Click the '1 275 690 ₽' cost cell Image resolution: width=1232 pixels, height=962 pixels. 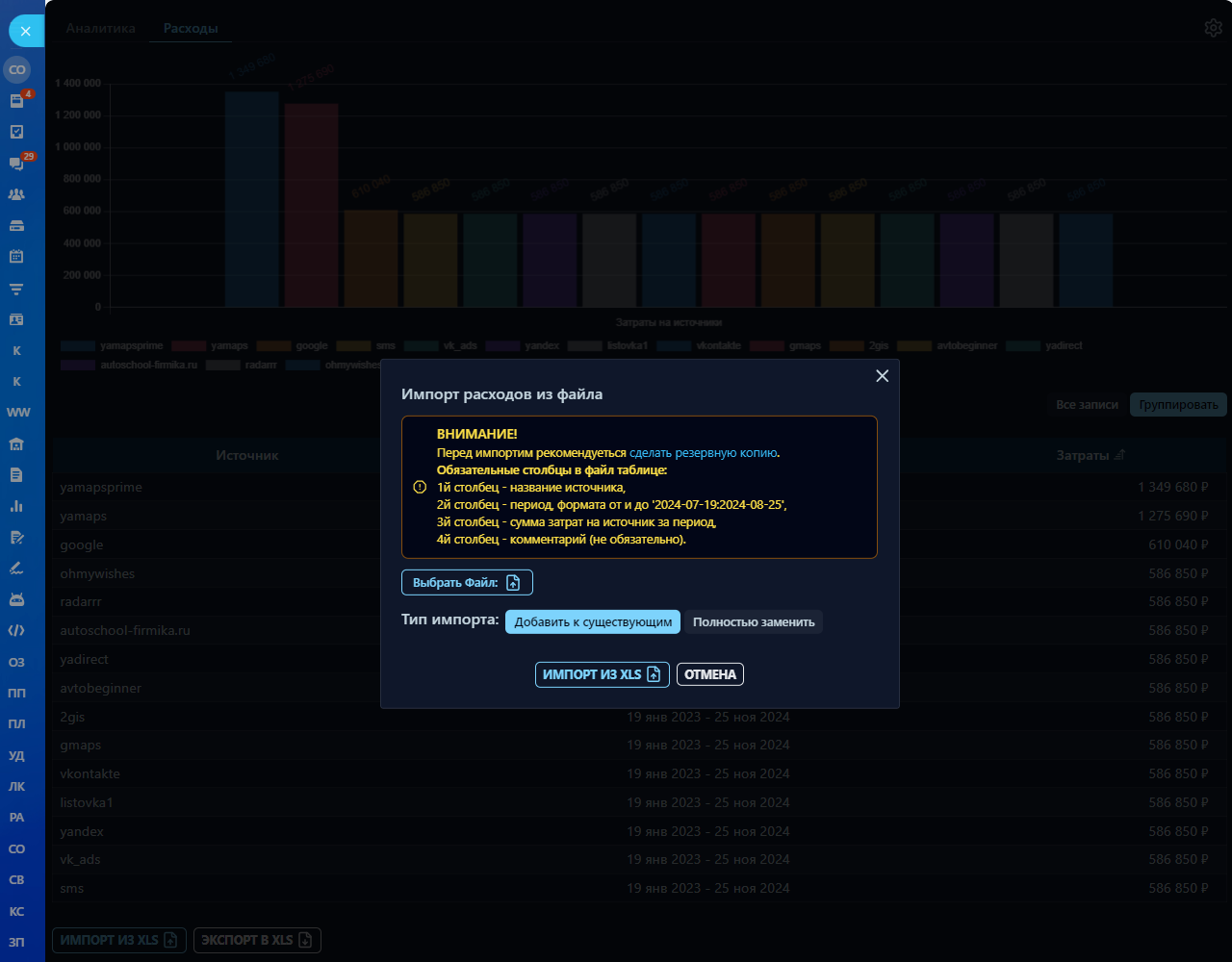click(1172, 516)
